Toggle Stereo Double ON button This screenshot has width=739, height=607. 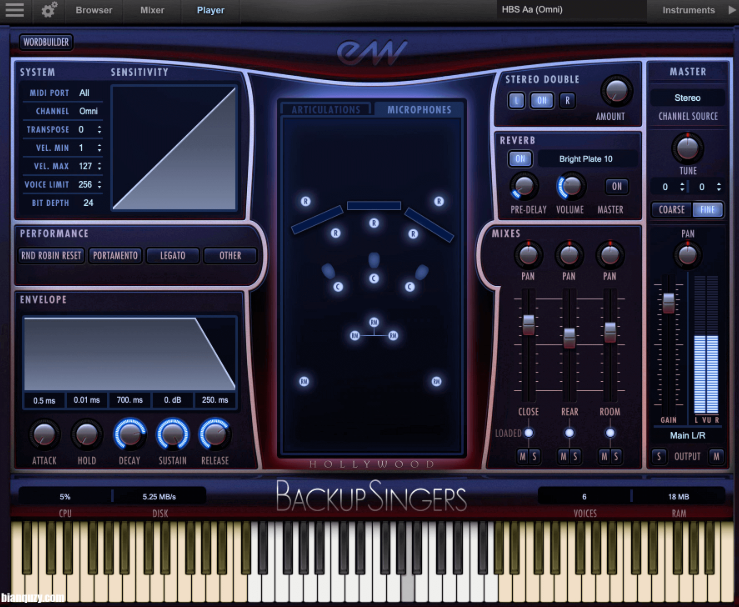[542, 100]
